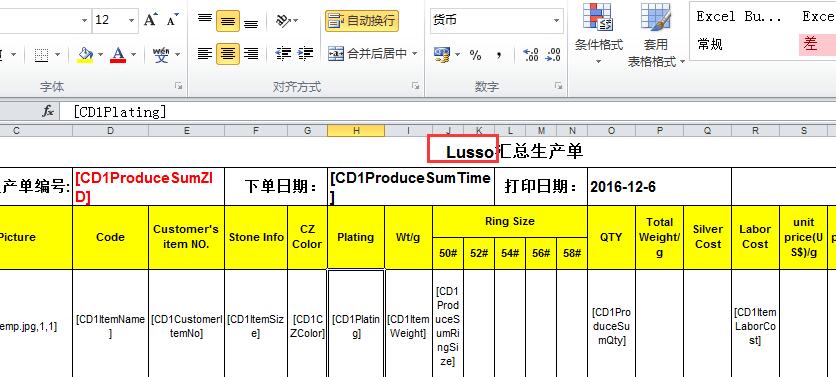Click the Total Weight/g header cell
Image resolution: width=836 pixels, height=377 pixels.
point(660,237)
